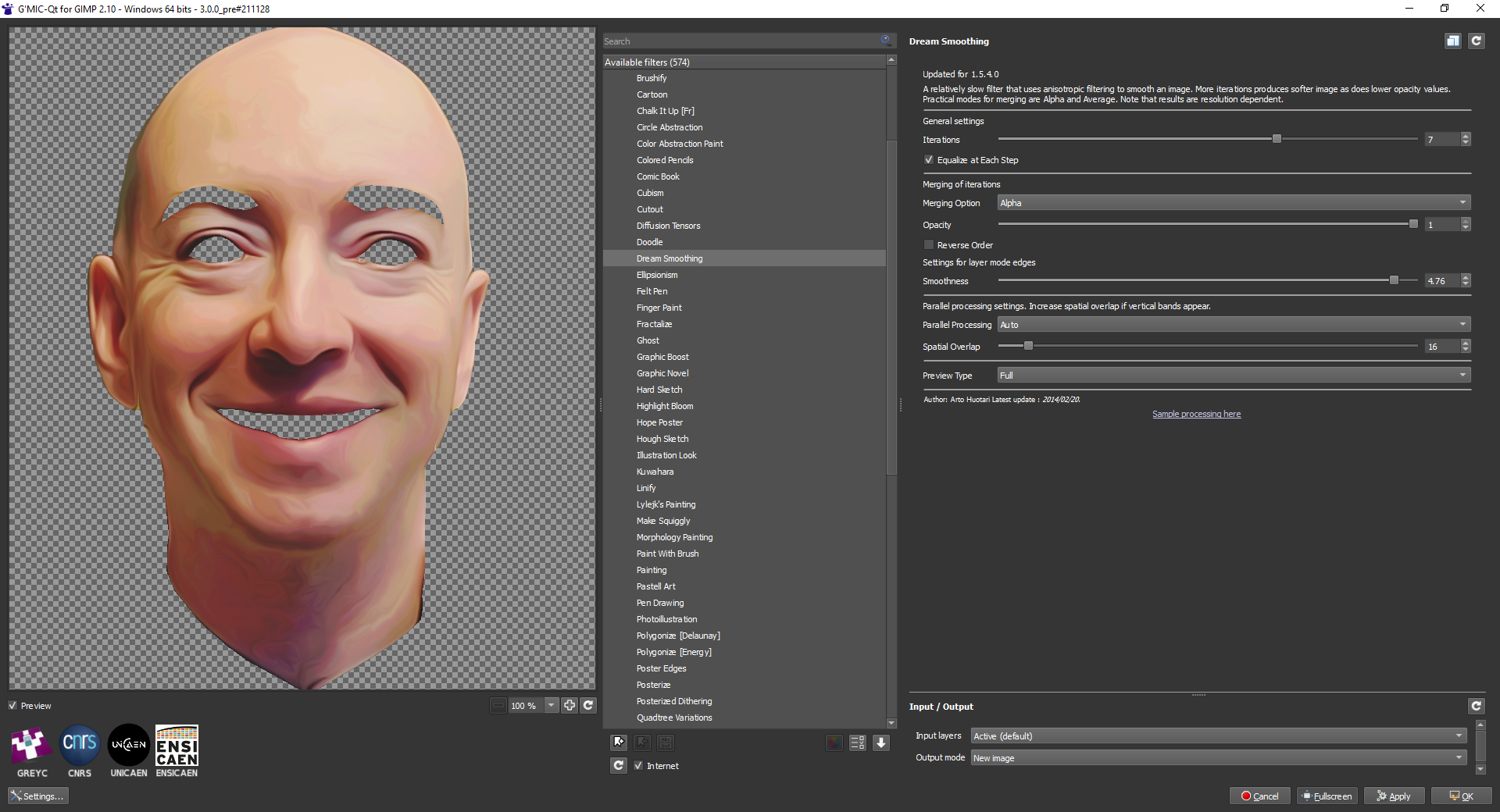The image size is (1500, 812).
Task: Open the filter selection mode checklist icon
Action: tap(857, 743)
